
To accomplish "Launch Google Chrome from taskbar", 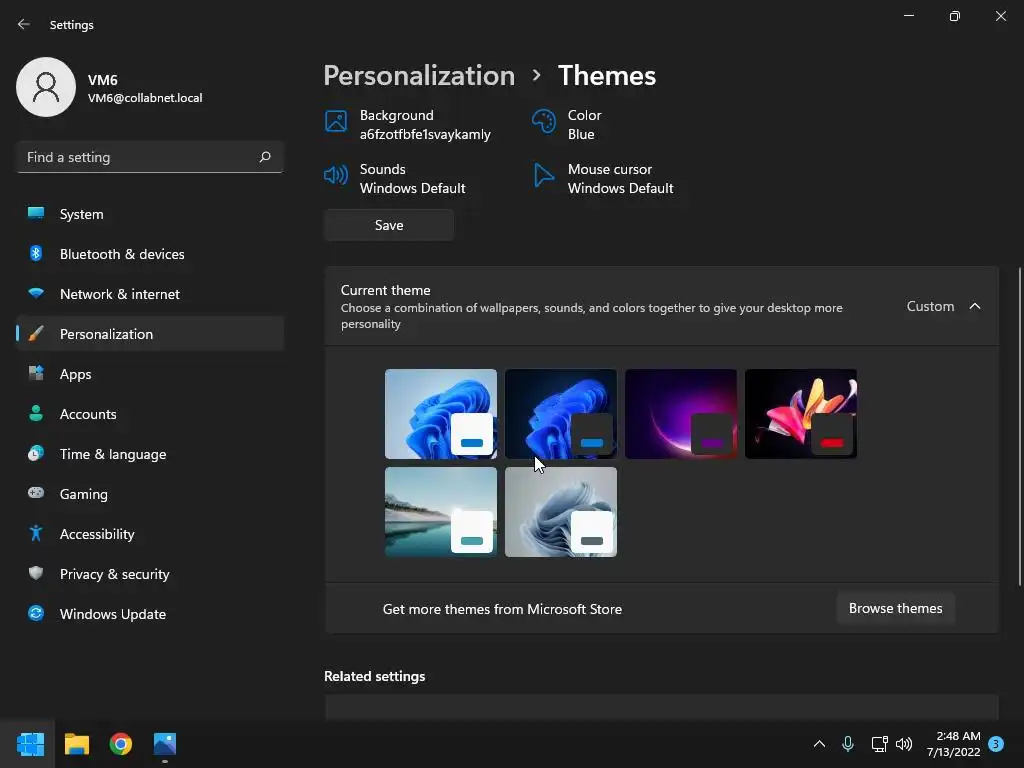I will coord(121,744).
